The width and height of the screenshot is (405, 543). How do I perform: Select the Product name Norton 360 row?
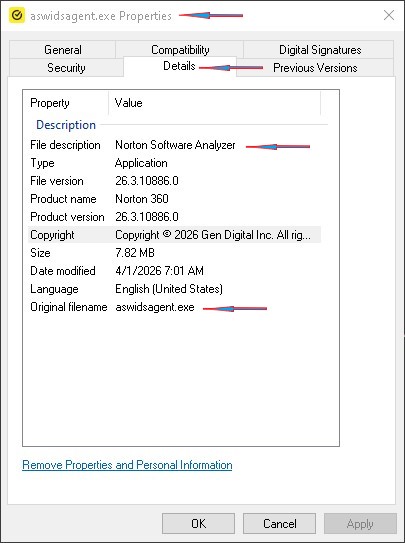tap(174, 199)
